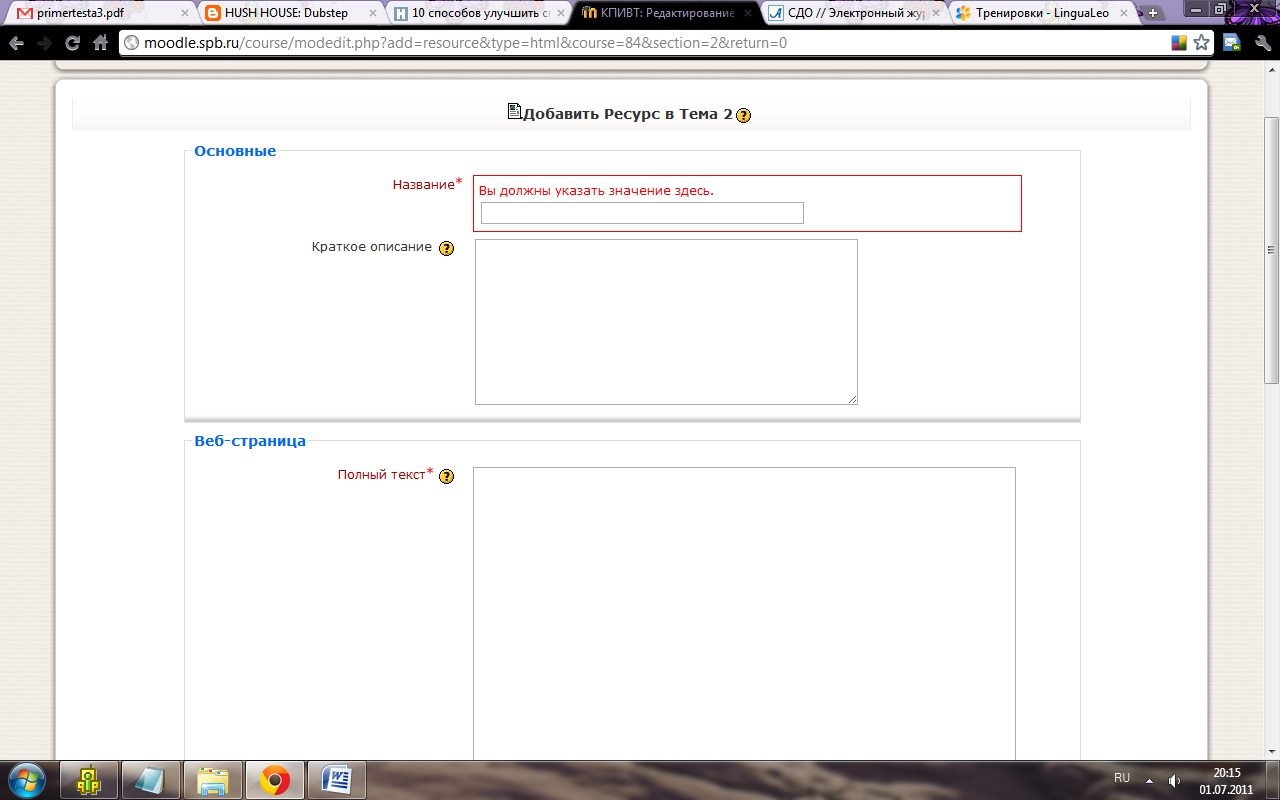1280x800 pixels.
Task: Switch to the СДО // Электронный журнал tab
Action: coord(854,14)
